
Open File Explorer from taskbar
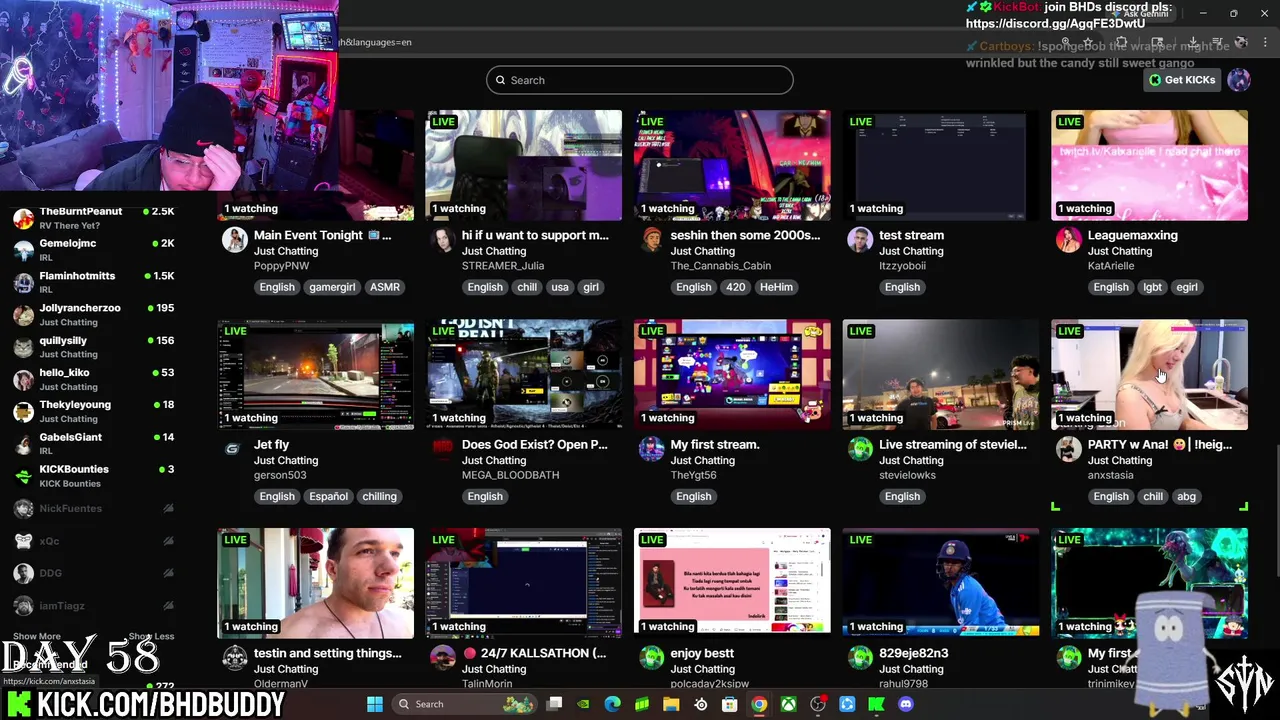671,704
